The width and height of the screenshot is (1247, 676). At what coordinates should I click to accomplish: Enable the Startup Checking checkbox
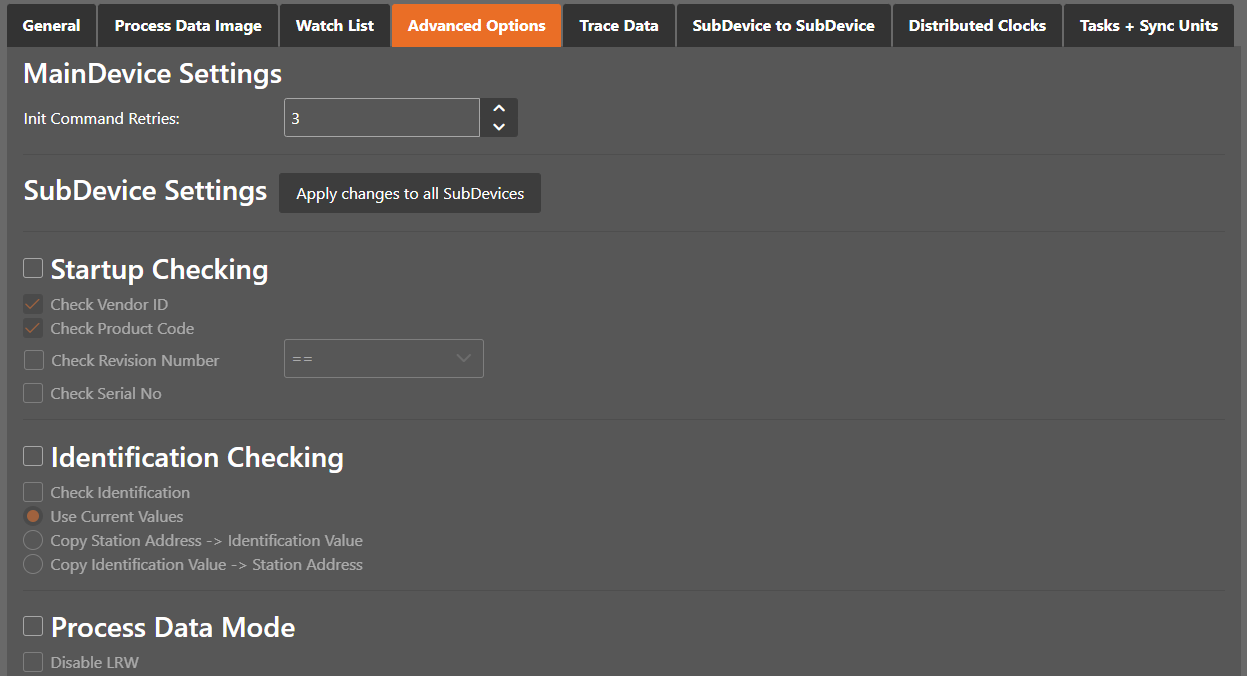(x=33, y=268)
